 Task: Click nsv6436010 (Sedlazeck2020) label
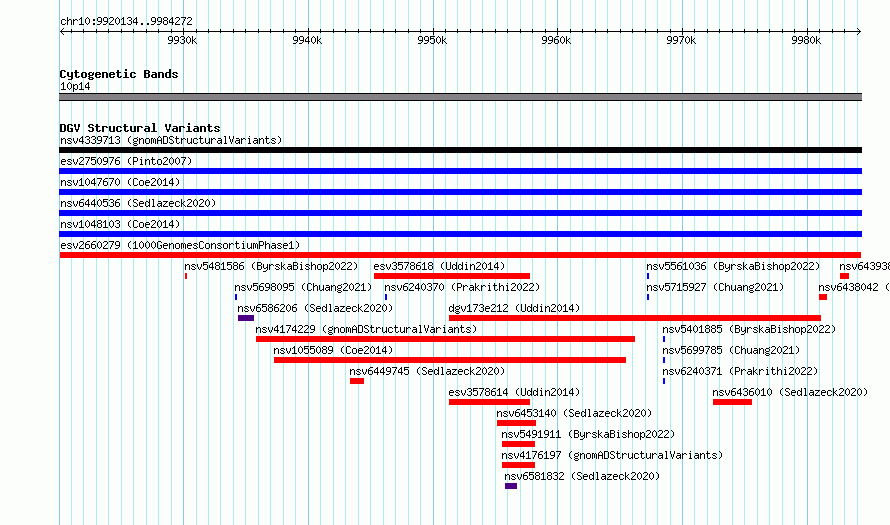pyautogui.click(x=790, y=392)
